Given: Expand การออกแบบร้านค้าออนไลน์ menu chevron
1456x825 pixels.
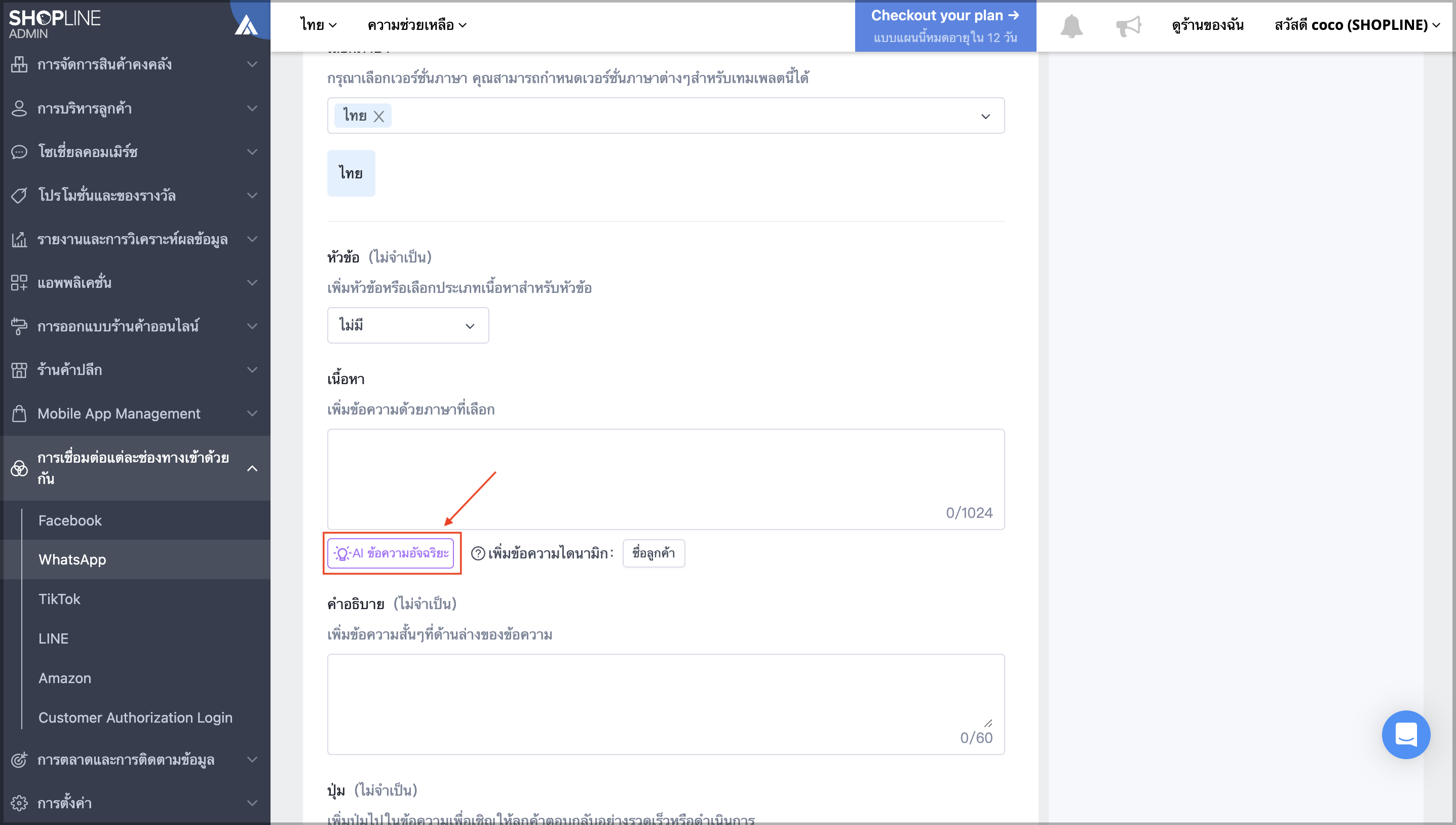Looking at the screenshot, I should (x=253, y=326).
